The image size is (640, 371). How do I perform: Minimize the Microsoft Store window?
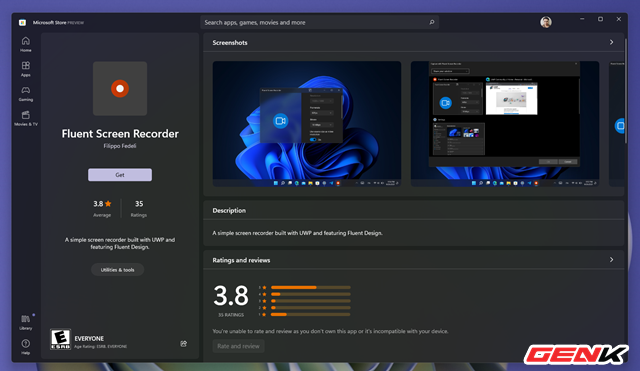point(582,19)
